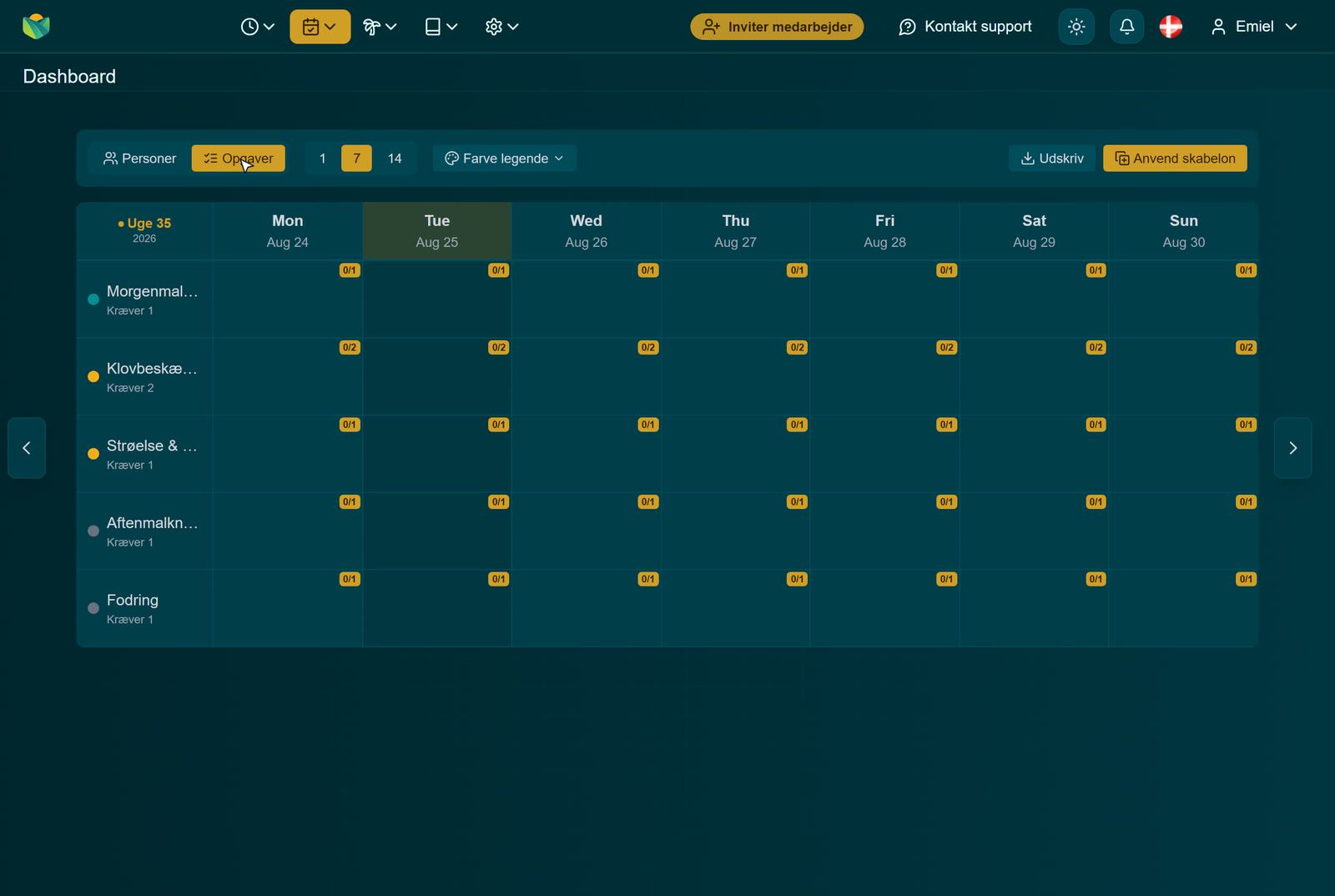Viewport: 1335px width, 896px height.
Task: Select Mon Aug 24 column header
Action: tap(288, 231)
